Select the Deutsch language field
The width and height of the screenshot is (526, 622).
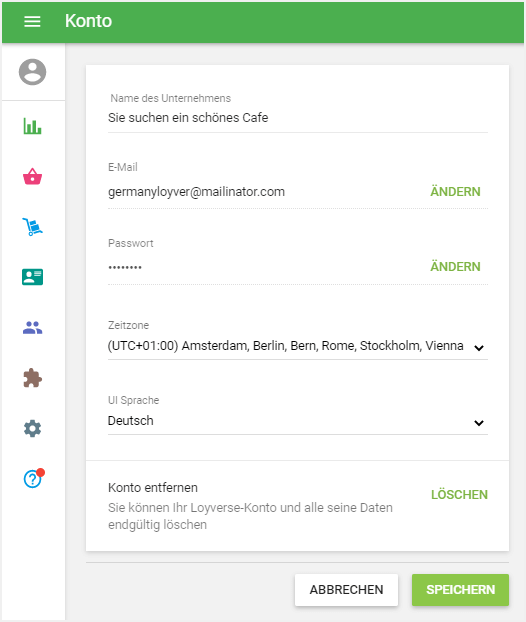point(298,421)
